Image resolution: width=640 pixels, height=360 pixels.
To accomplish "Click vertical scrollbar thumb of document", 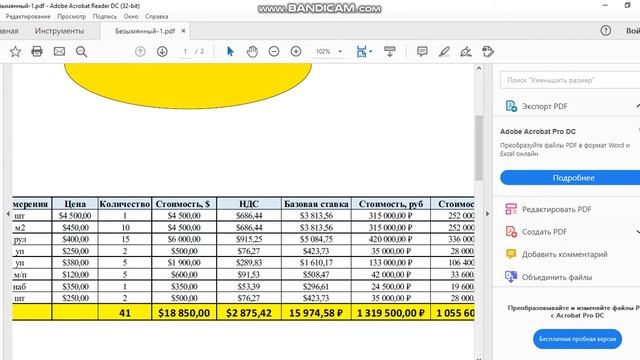I will point(479,148).
